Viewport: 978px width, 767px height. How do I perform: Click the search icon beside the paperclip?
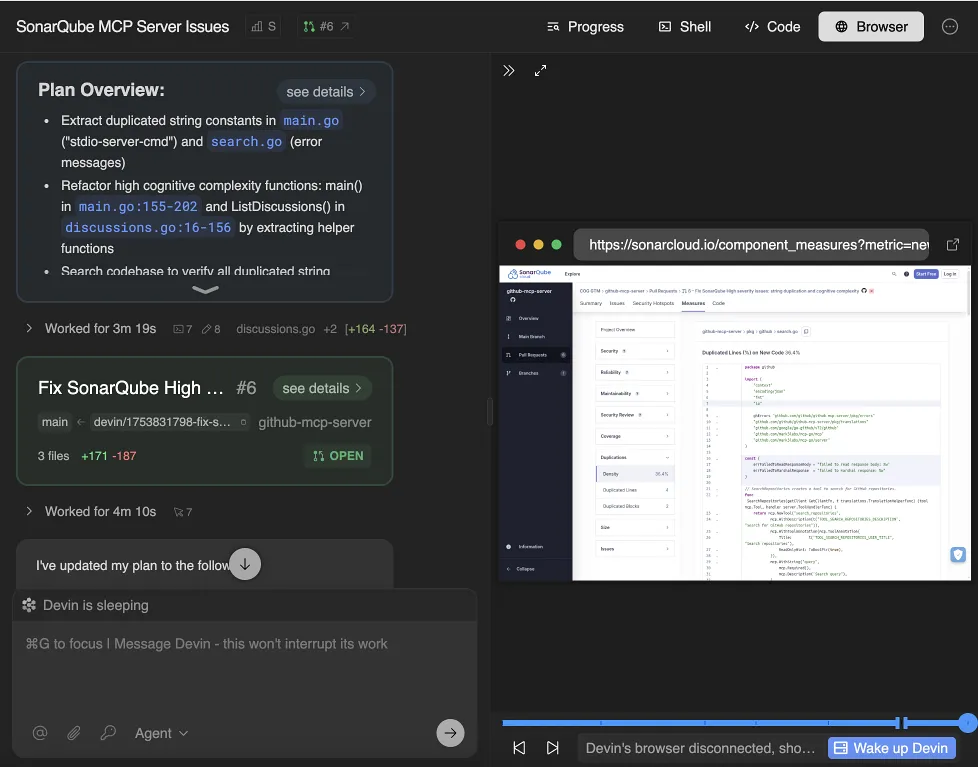(108, 733)
